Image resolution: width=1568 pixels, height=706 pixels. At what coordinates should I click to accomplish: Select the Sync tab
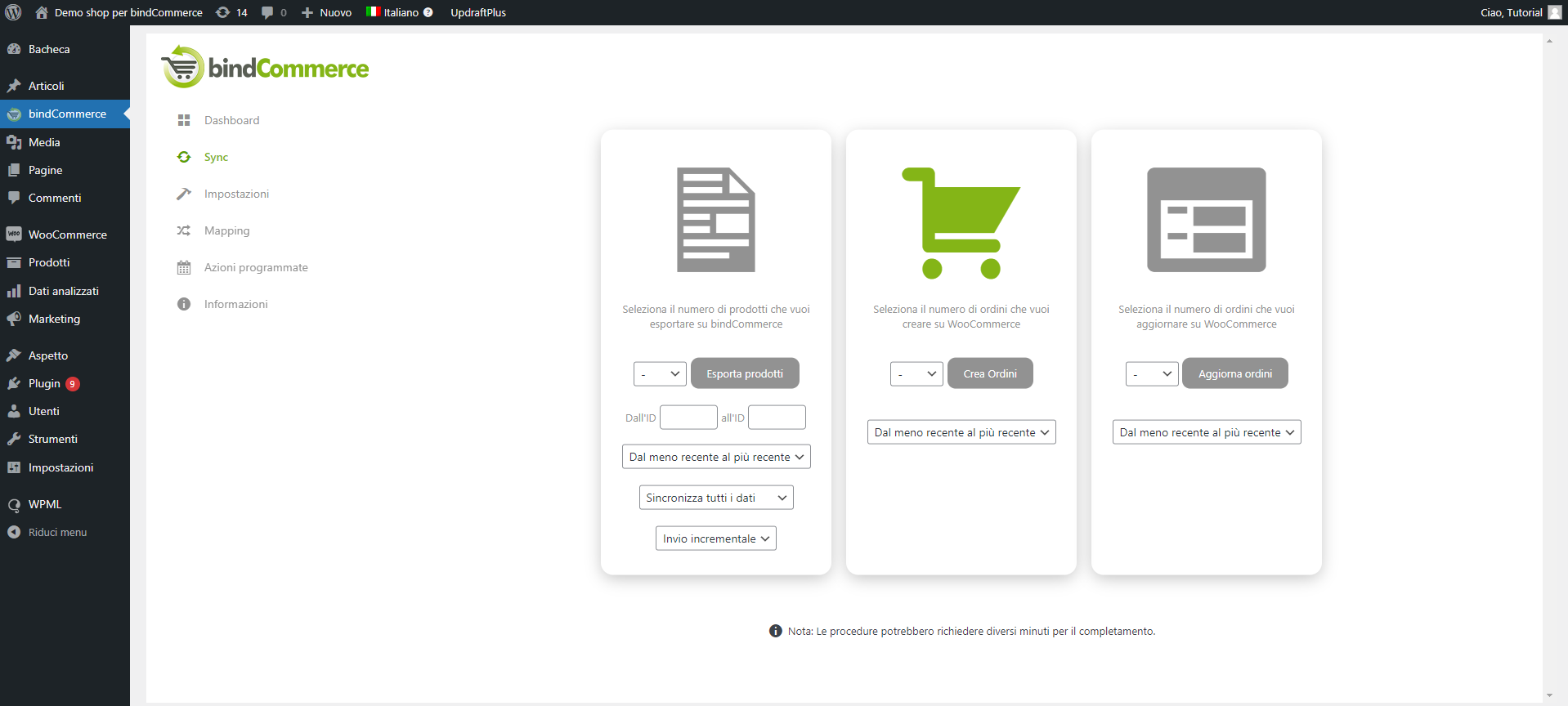[216, 157]
